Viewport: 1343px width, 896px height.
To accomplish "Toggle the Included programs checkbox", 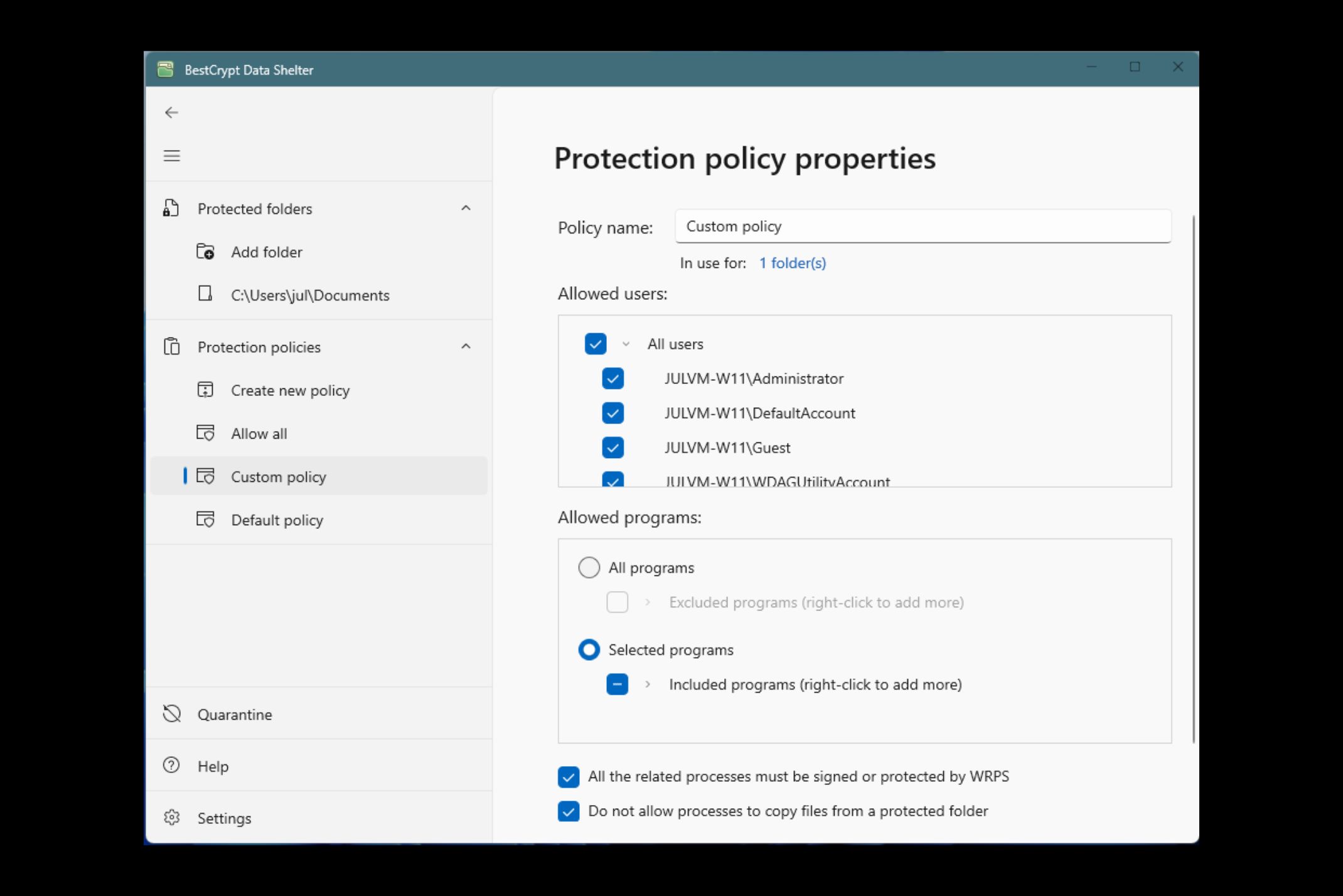I will pyautogui.click(x=617, y=685).
